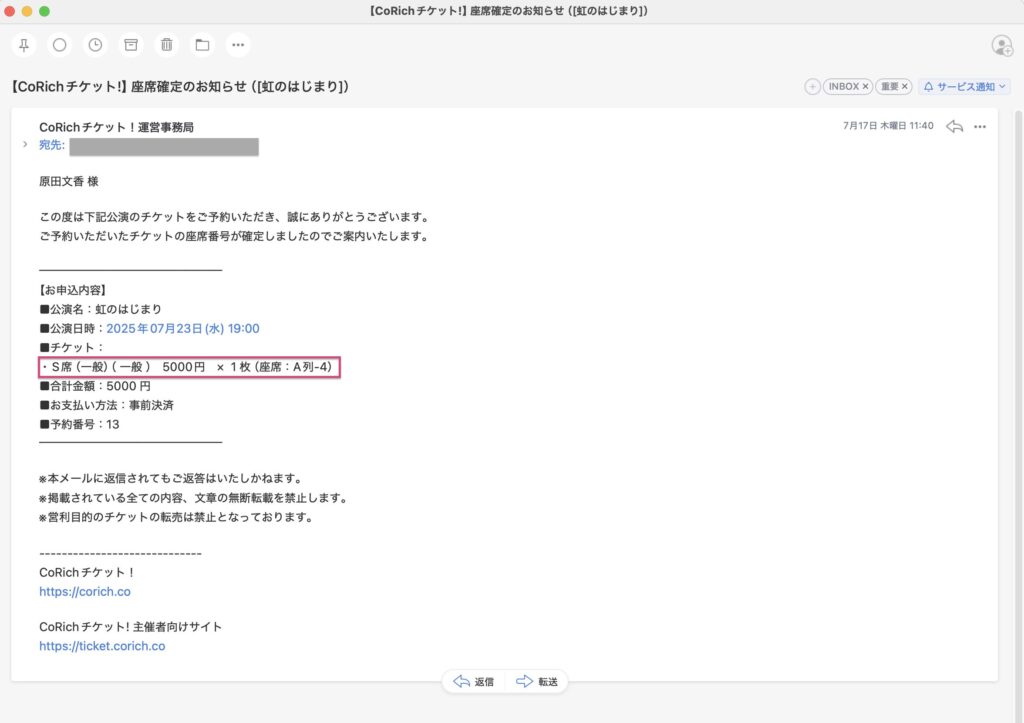The image size is (1024, 723).
Task: Open the toolbar's more actions ellipsis
Action: (237, 45)
